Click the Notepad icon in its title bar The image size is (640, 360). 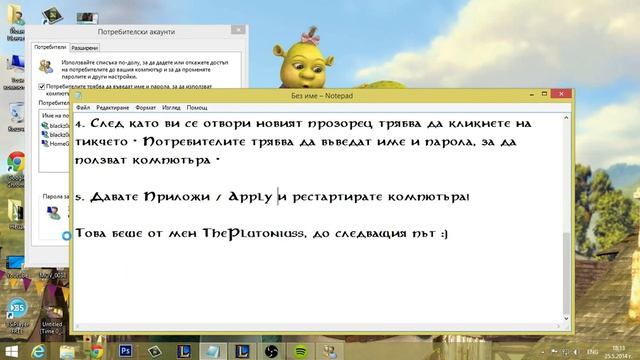(78, 96)
